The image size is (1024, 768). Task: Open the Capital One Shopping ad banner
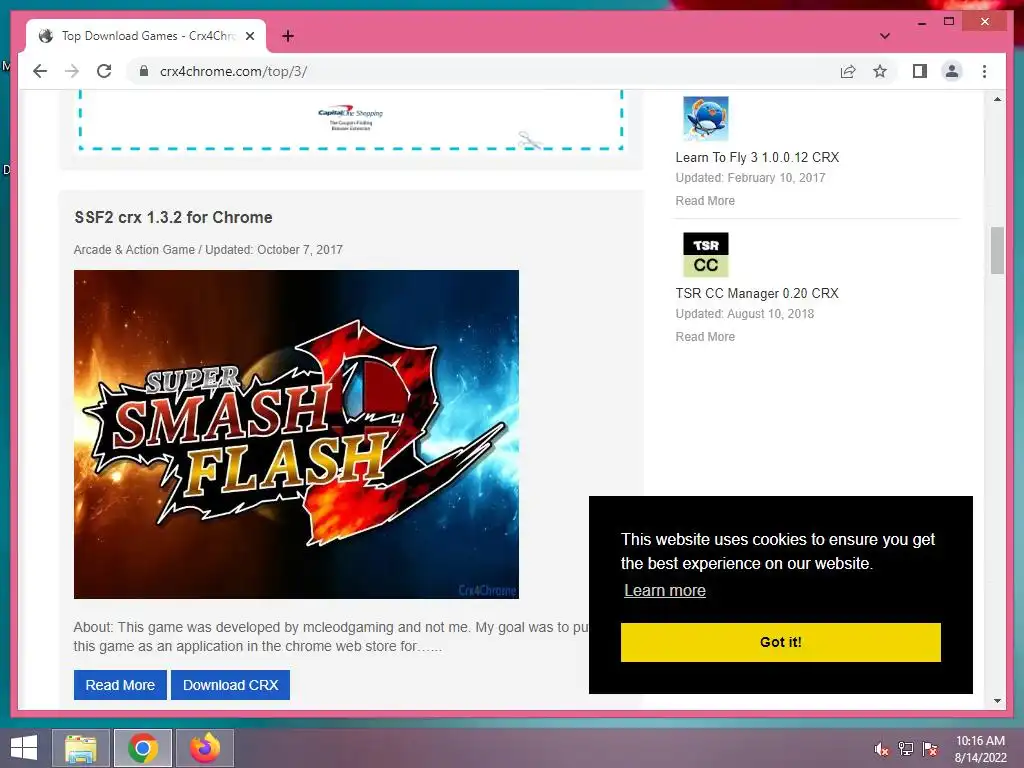pyautogui.click(x=351, y=120)
